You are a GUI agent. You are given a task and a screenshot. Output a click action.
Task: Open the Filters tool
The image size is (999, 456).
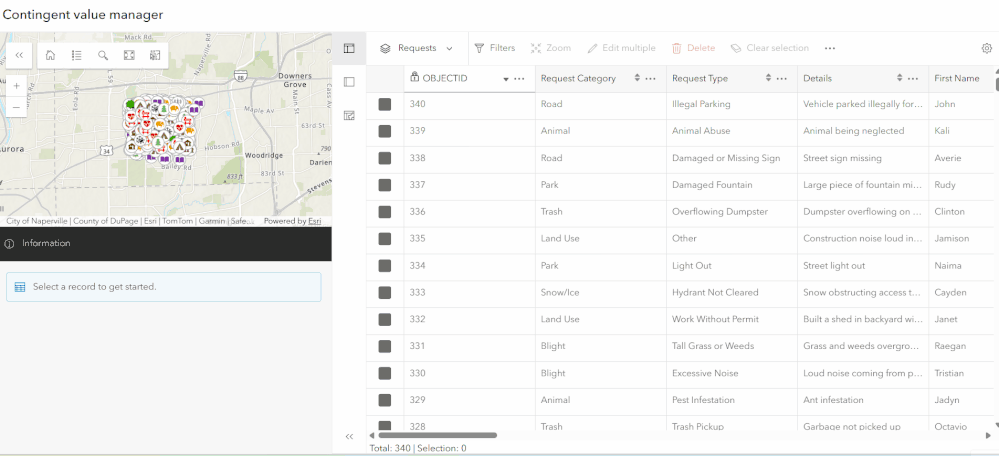coord(495,48)
